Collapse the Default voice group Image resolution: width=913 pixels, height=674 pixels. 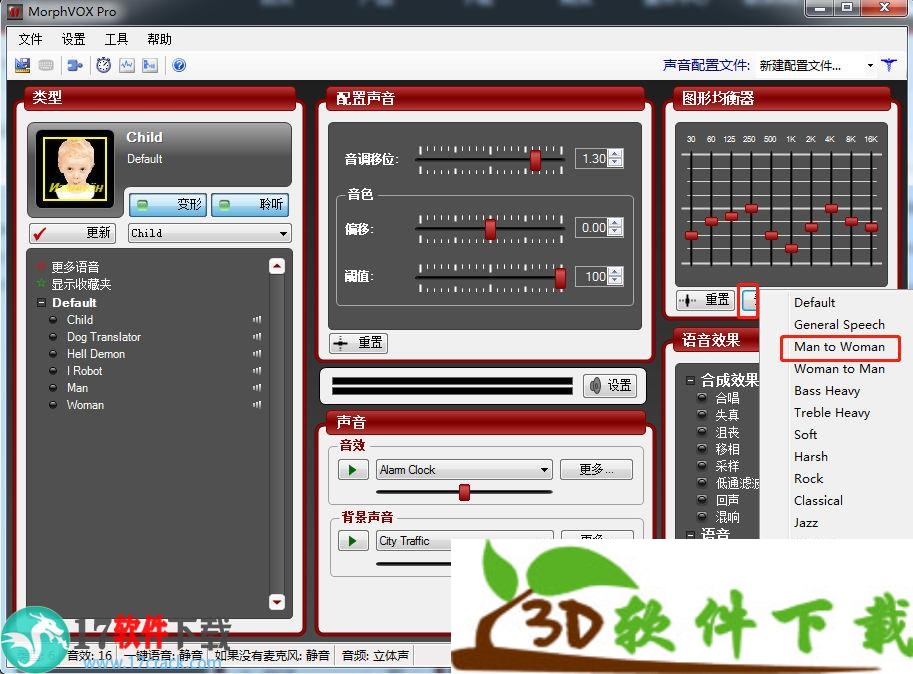click(x=41, y=303)
